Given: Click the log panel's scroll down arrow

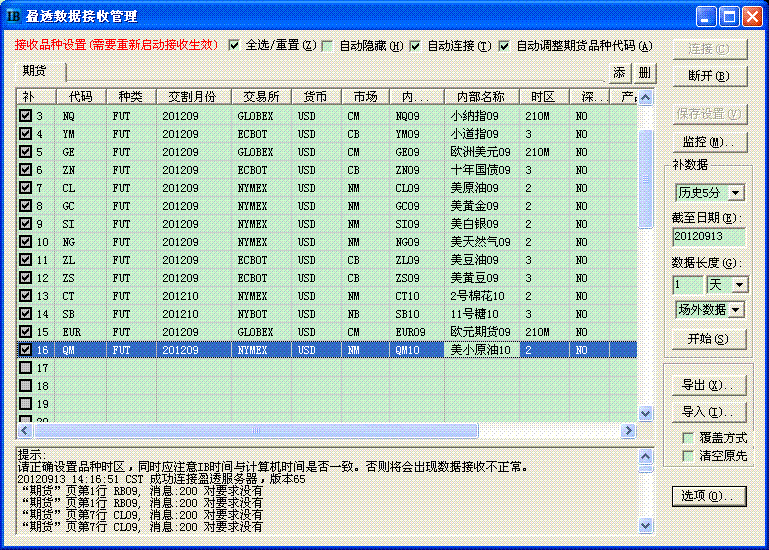Looking at the screenshot, I should click(x=645, y=525).
